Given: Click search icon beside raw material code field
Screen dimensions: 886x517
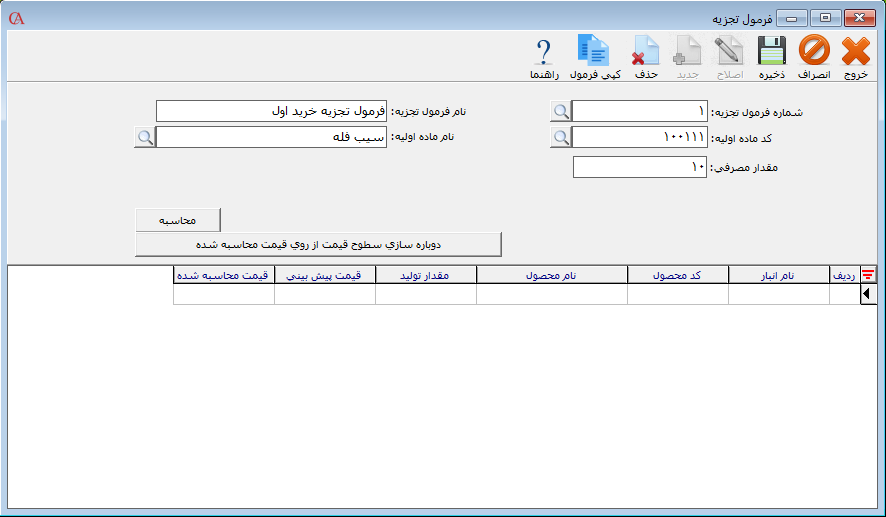Looking at the screenshot, I should point(561,137).
